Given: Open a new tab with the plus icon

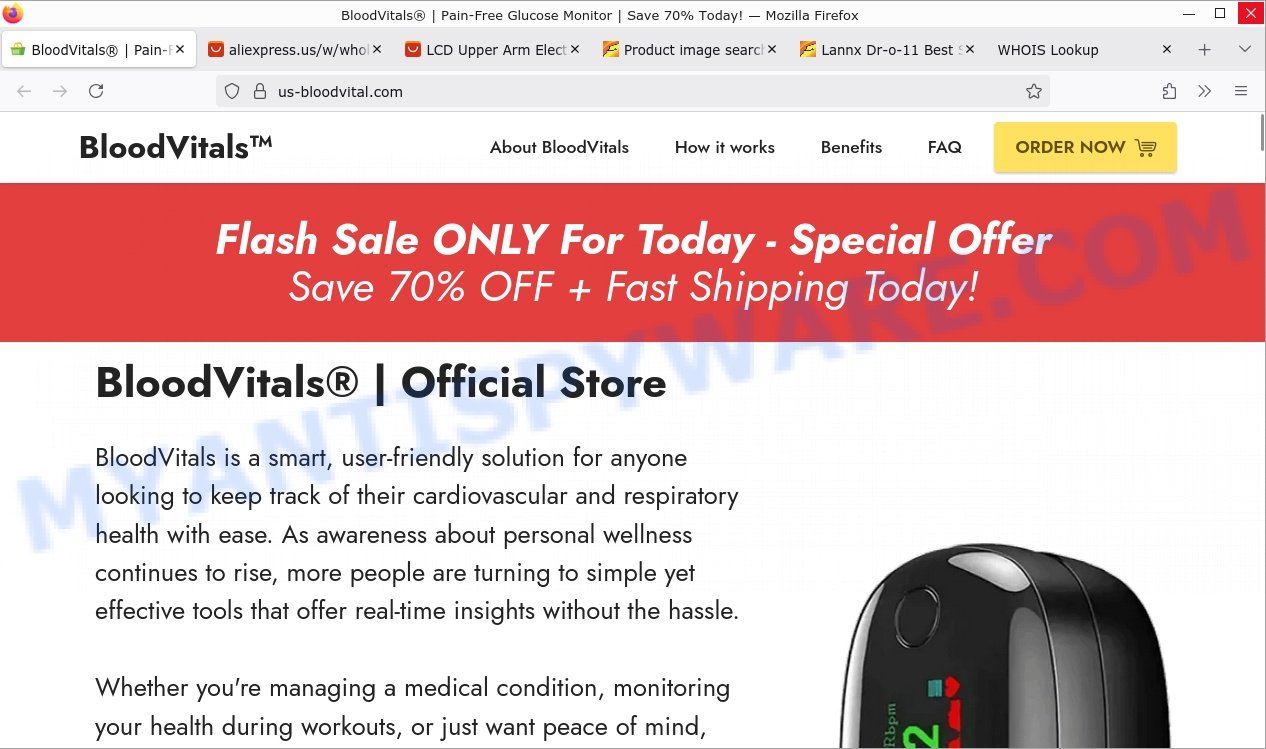Looking at the screenshot, I should click(1205, 49).
